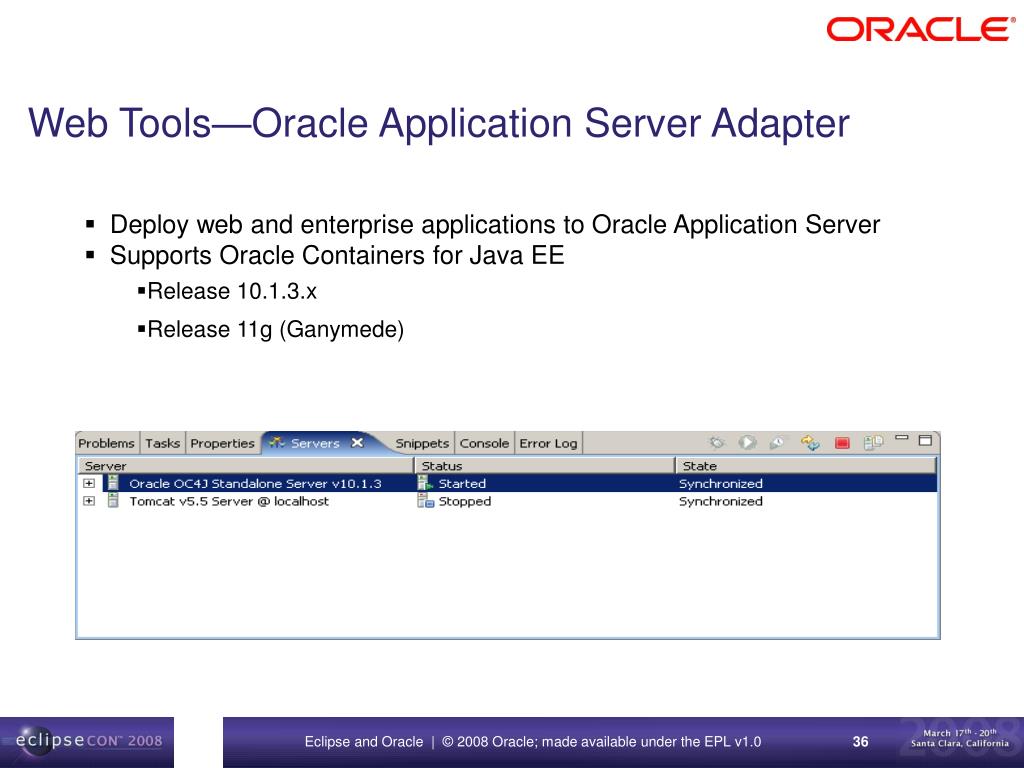Start the server in debug mode
The image size is (1024, 768).
click(x=716, y=443)
